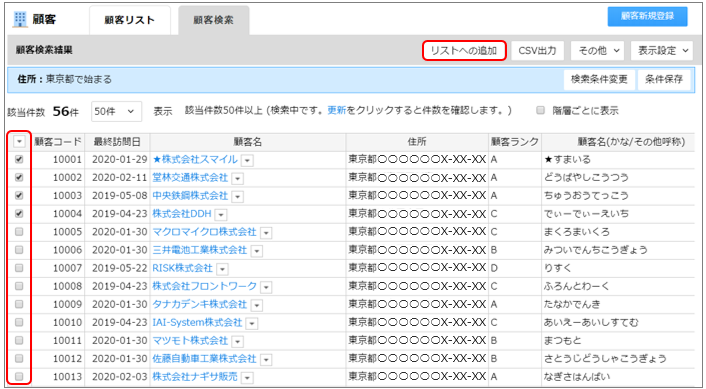The width and height of the screenshot is (706, 389).
Task: Uncheck the checkbox for customer 10003
Action: 19,195
